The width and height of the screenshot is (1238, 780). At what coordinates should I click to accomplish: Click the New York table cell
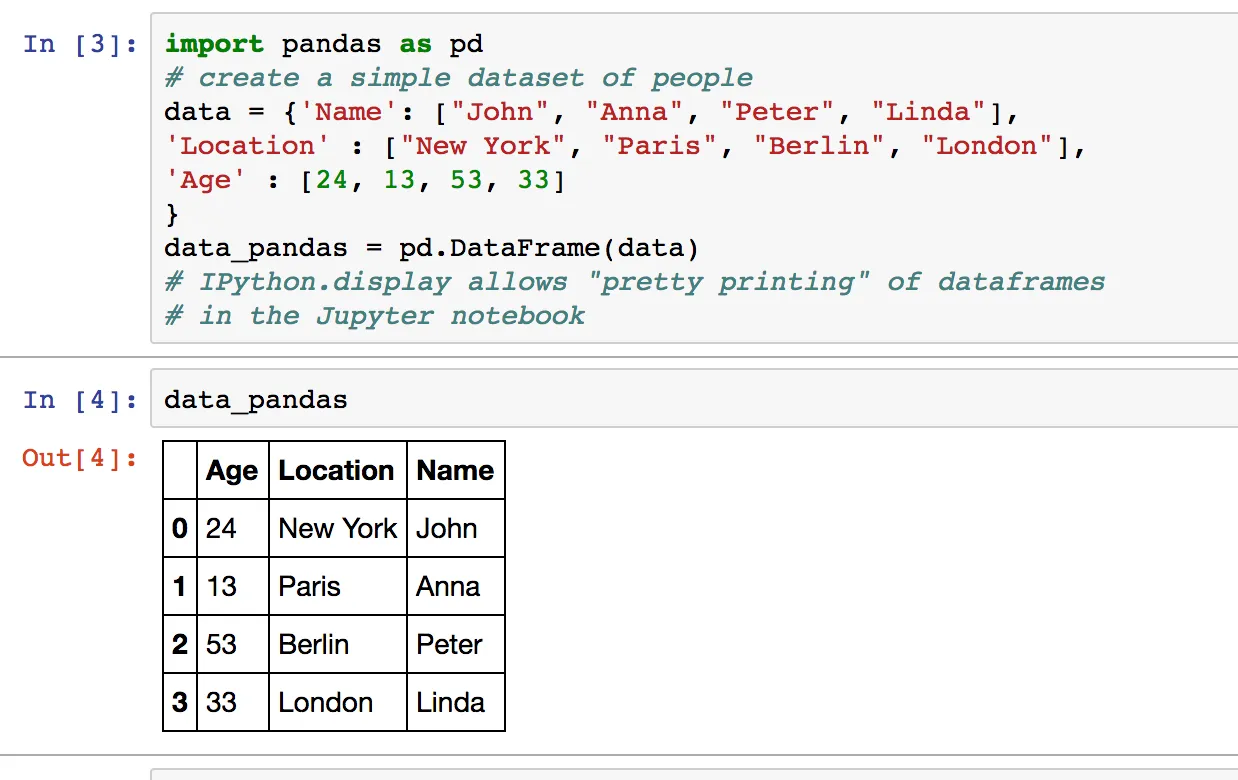coord(337,528)
